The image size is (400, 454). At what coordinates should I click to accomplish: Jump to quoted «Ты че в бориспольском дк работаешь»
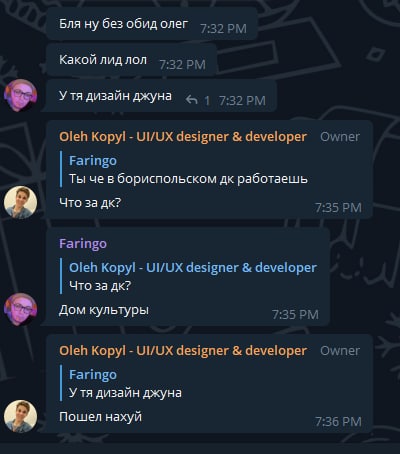[188, 170]
